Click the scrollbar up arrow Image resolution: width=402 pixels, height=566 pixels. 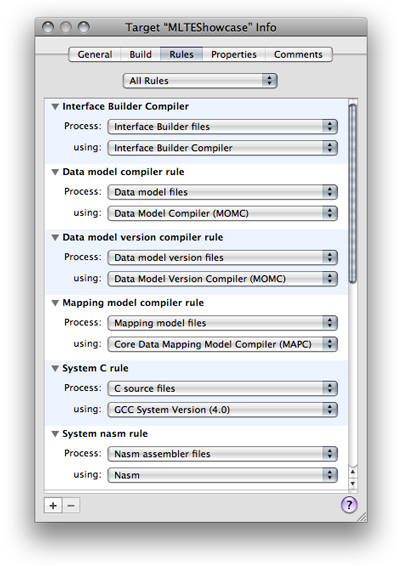click(353, 472)
